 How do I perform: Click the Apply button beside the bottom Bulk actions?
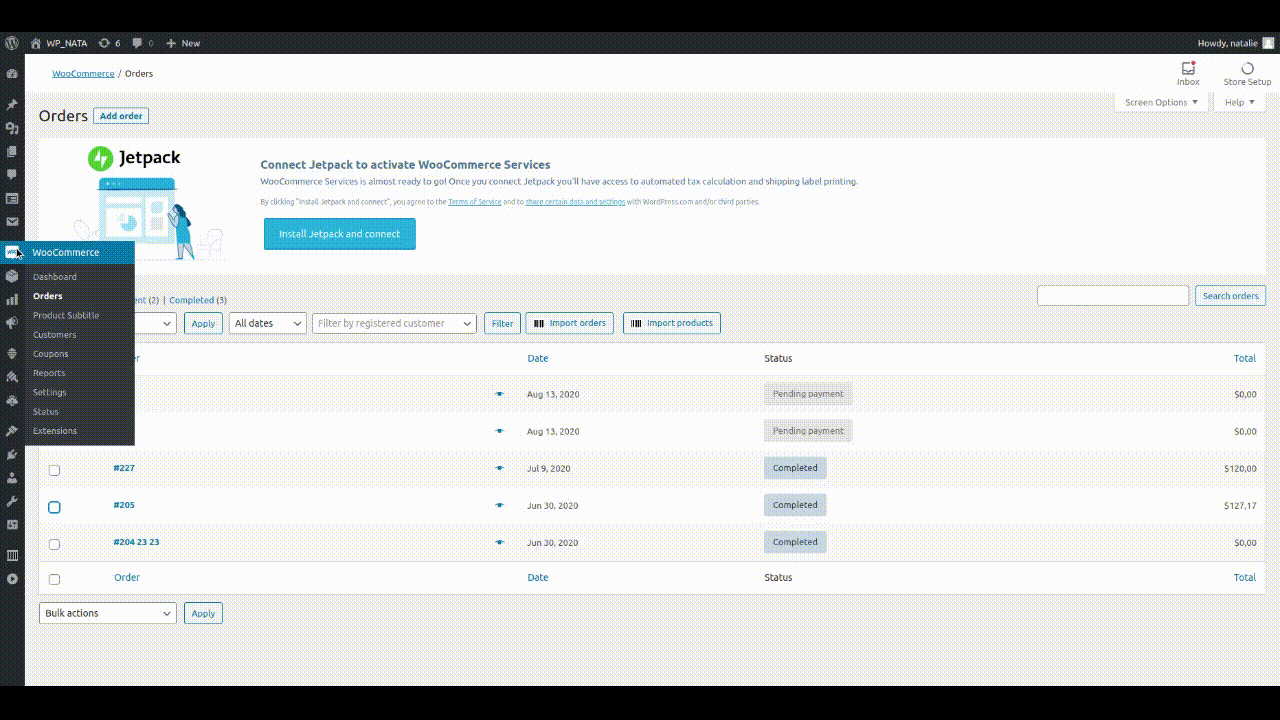(x=203, y=613)
